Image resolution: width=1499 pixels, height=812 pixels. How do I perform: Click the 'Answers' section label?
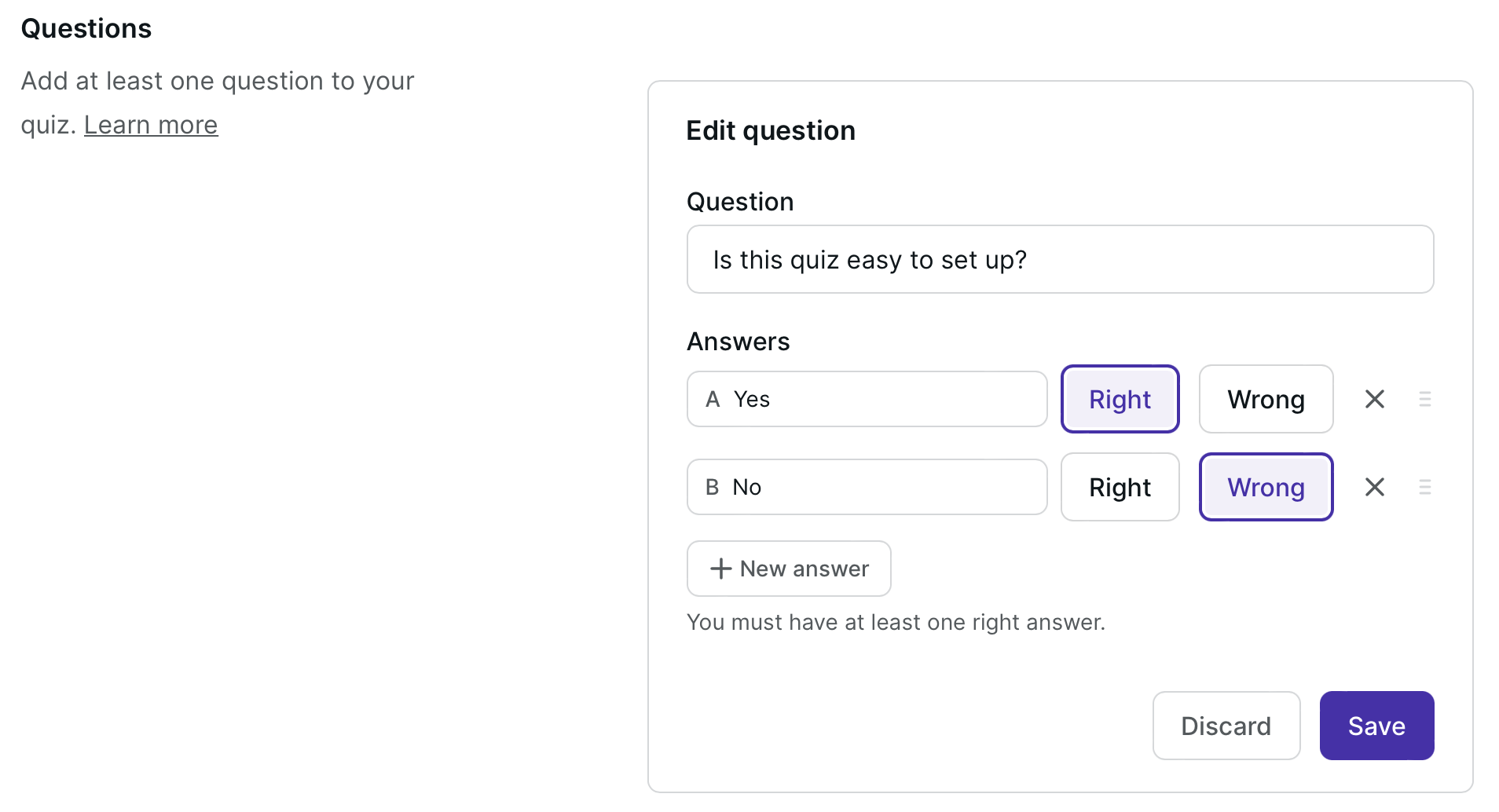tap(738, 342)
